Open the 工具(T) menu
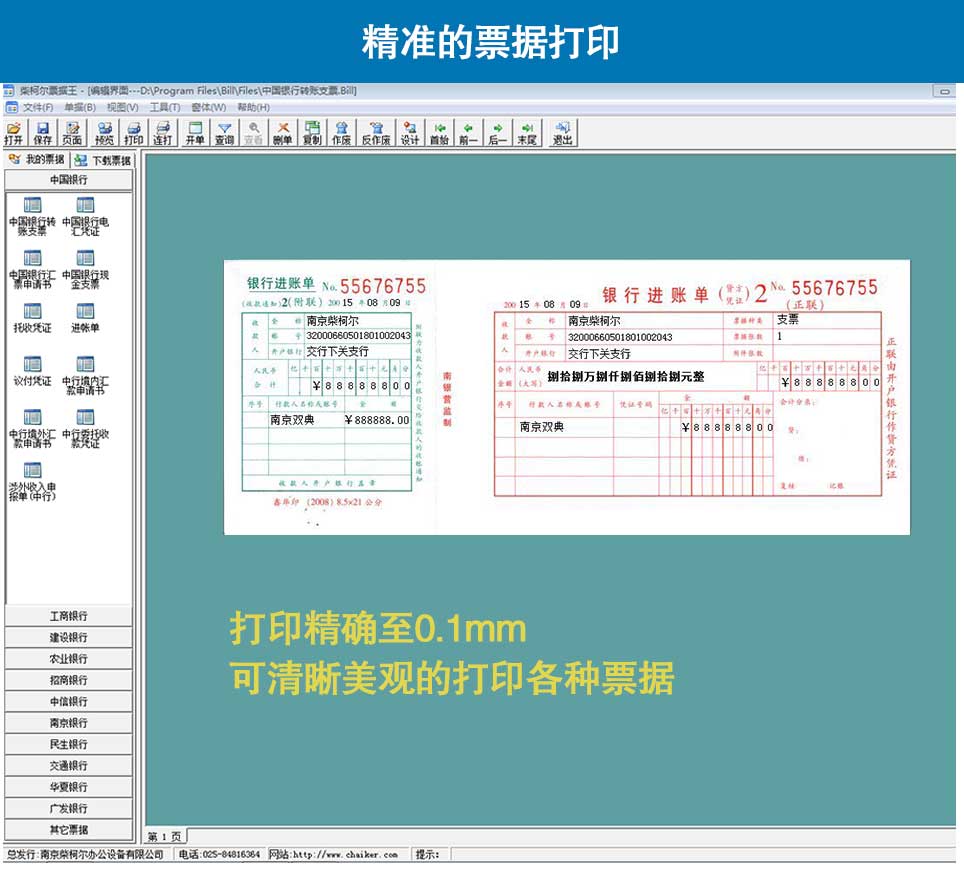 click(165, 107)
